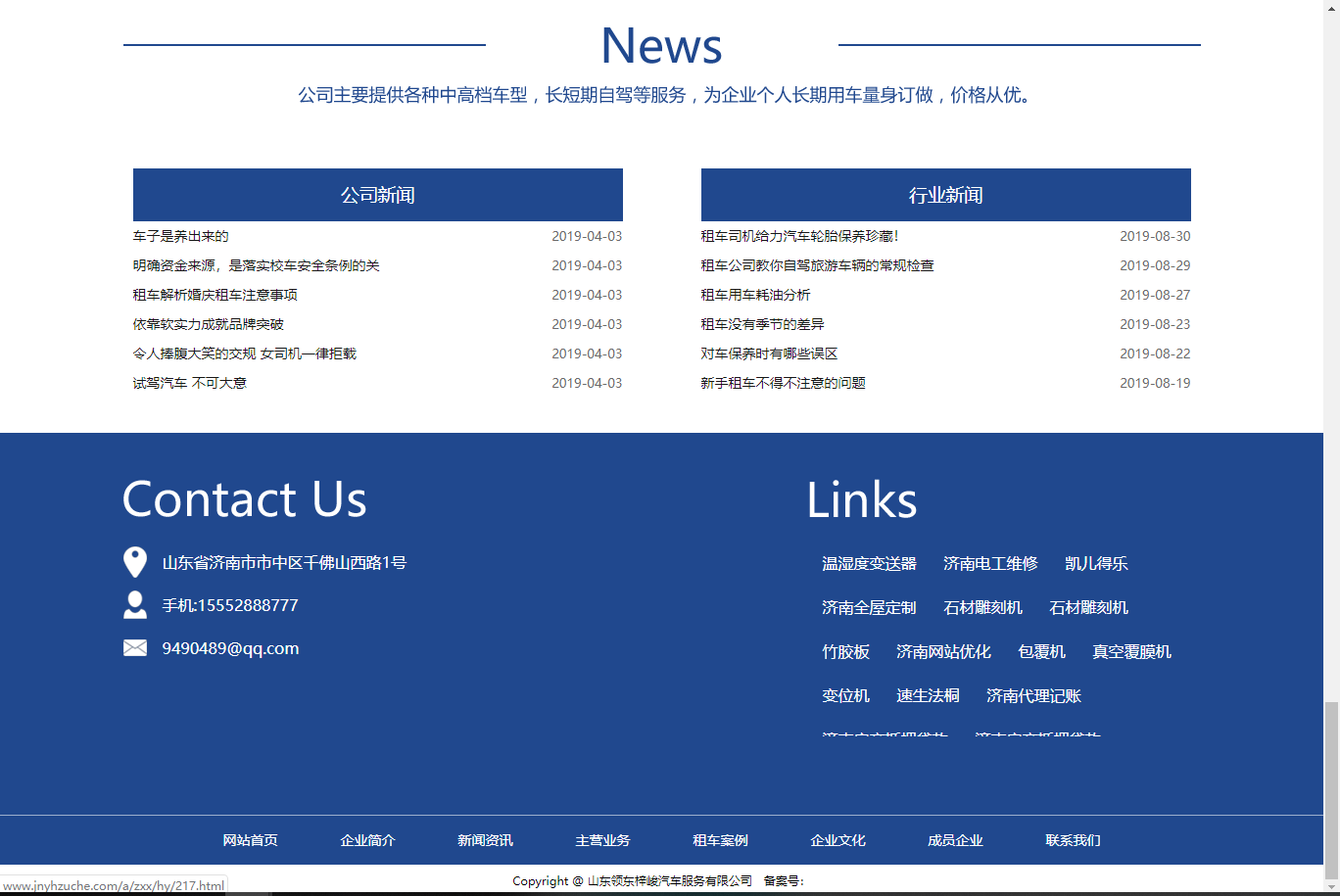
Task: Select 租车案例 in footer navigation
Action: 720,840
